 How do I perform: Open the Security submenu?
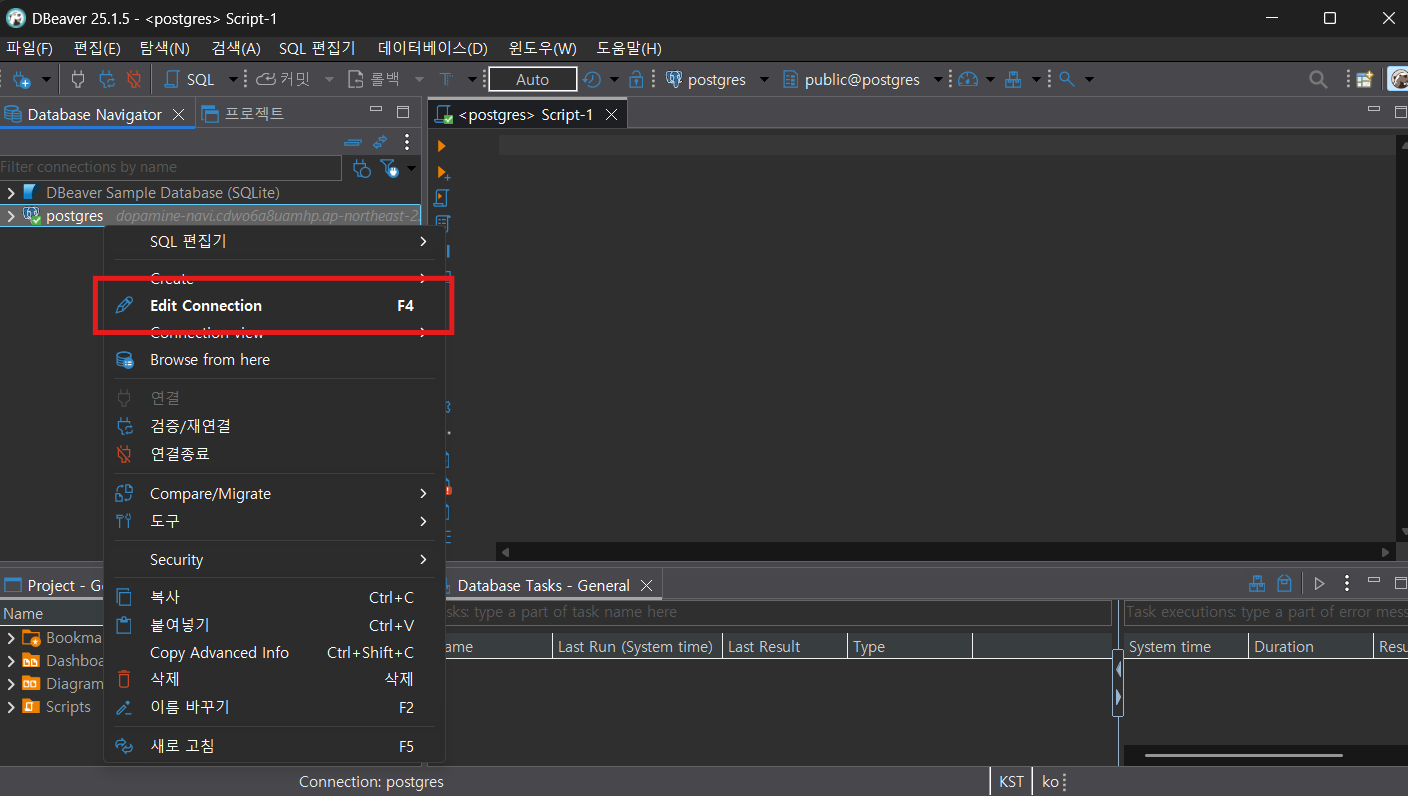(x=274, y=560)
